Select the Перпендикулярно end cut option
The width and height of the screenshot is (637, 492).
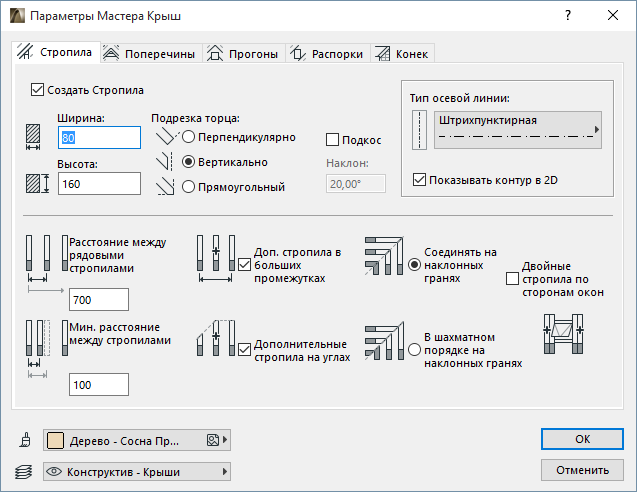(x=188, y=136)
